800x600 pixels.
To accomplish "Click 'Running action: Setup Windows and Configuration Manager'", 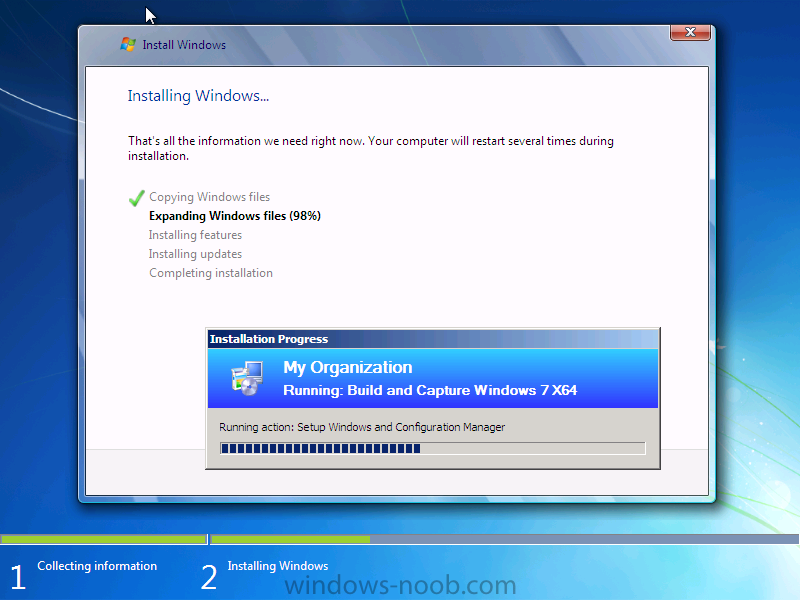I will point(362,427).
